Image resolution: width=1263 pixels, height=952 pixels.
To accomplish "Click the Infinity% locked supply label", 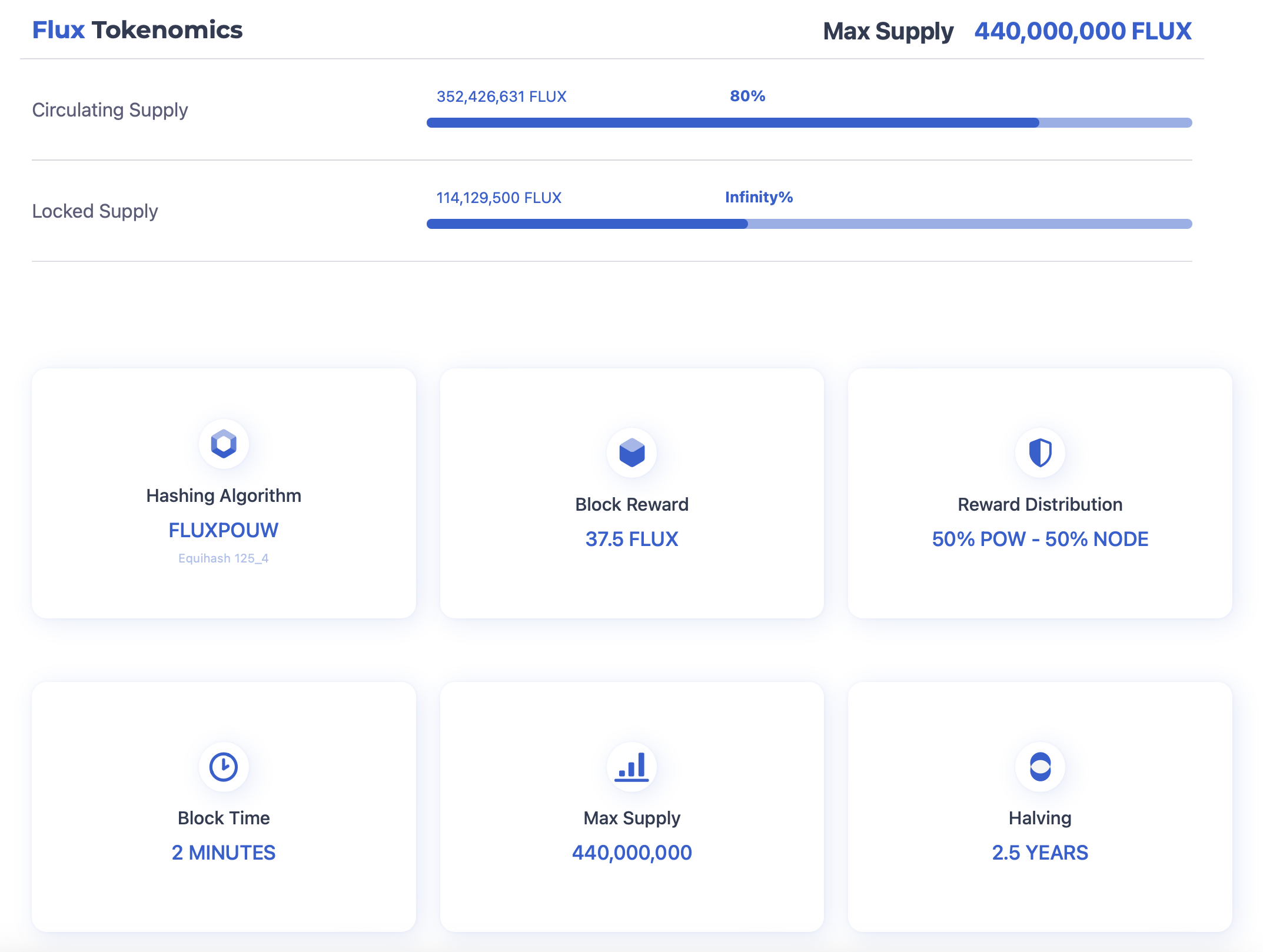I will (x=759, y=197).
